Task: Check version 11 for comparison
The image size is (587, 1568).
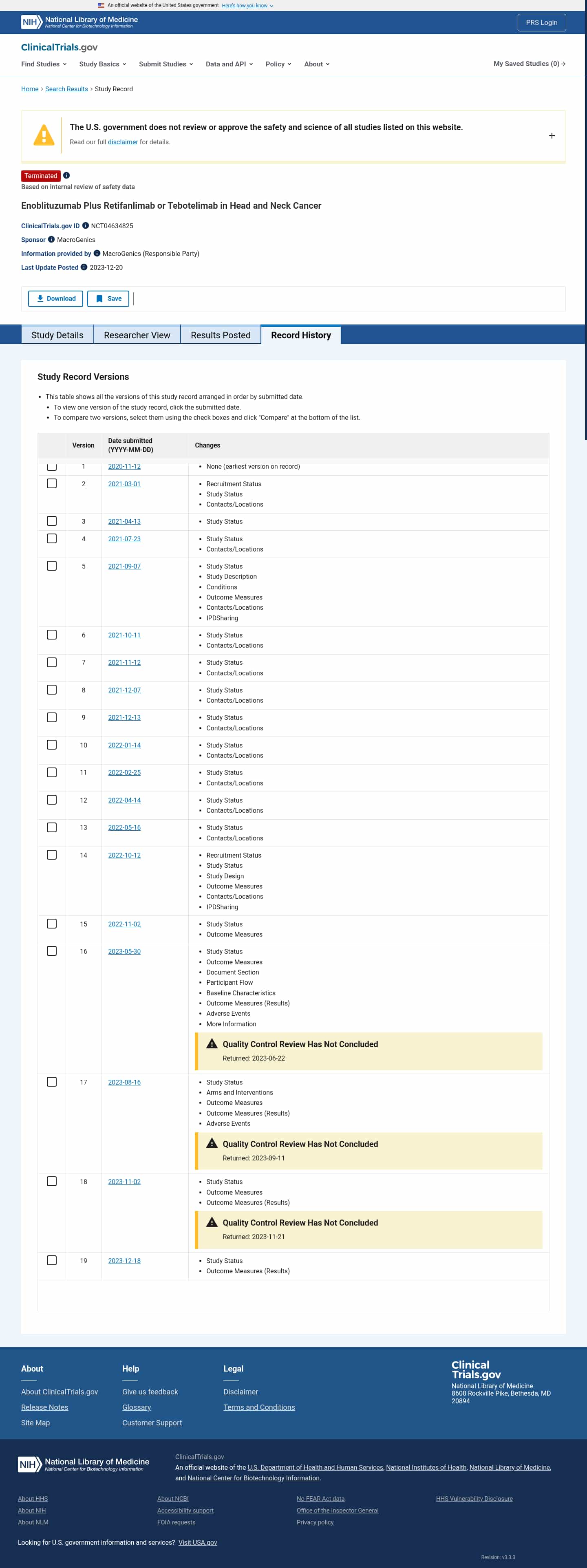Action: click(x=52, y=772)
